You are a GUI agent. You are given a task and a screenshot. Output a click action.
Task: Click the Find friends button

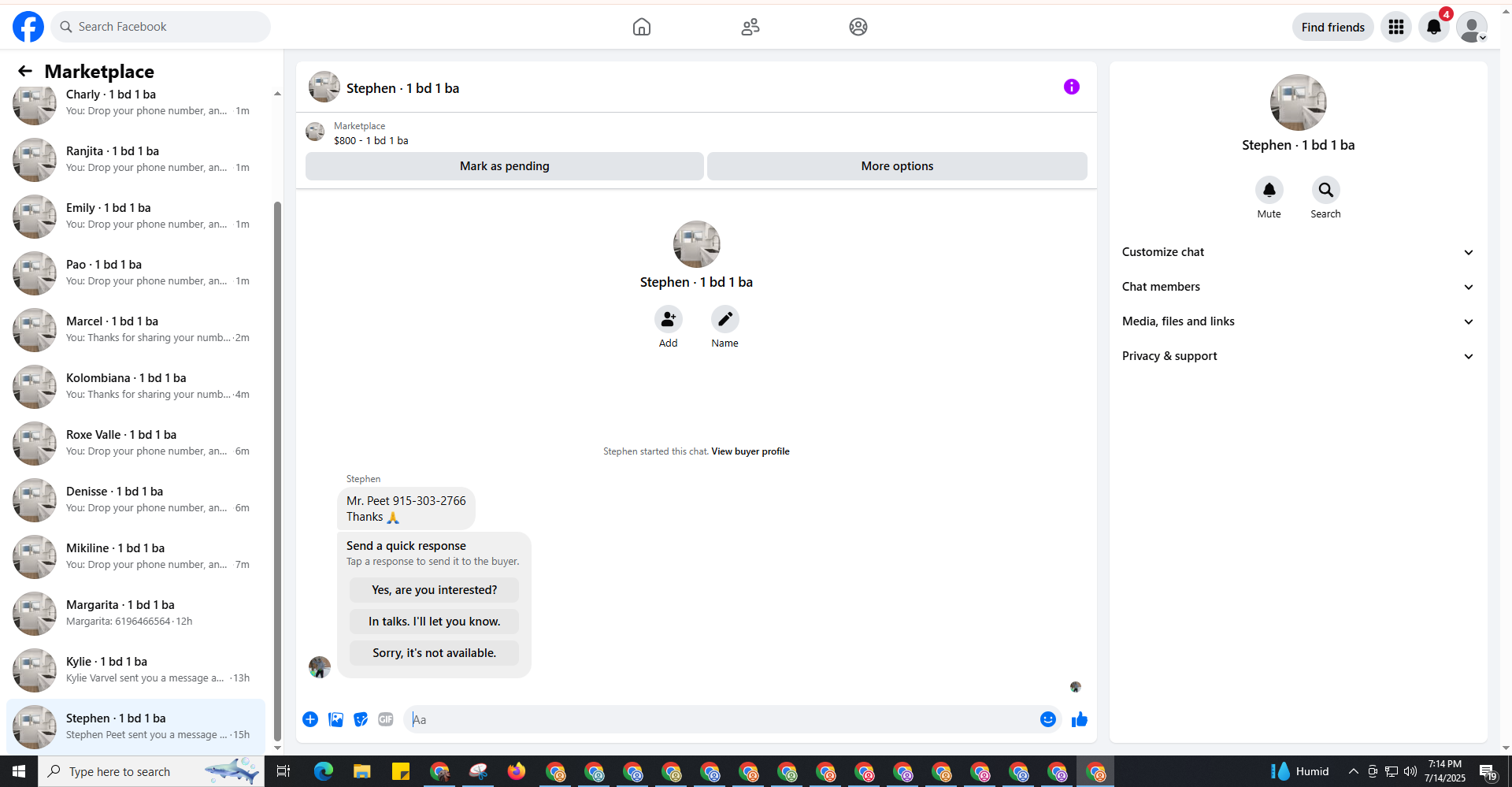1333,27
